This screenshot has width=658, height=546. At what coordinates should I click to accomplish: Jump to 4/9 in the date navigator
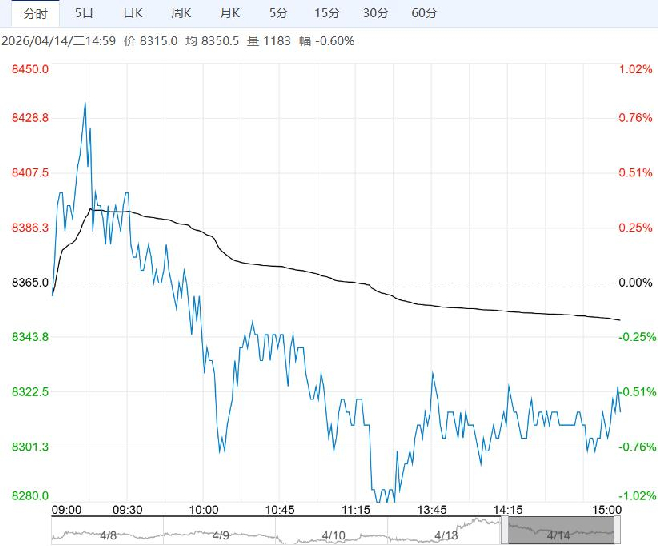tap(221, 531)
